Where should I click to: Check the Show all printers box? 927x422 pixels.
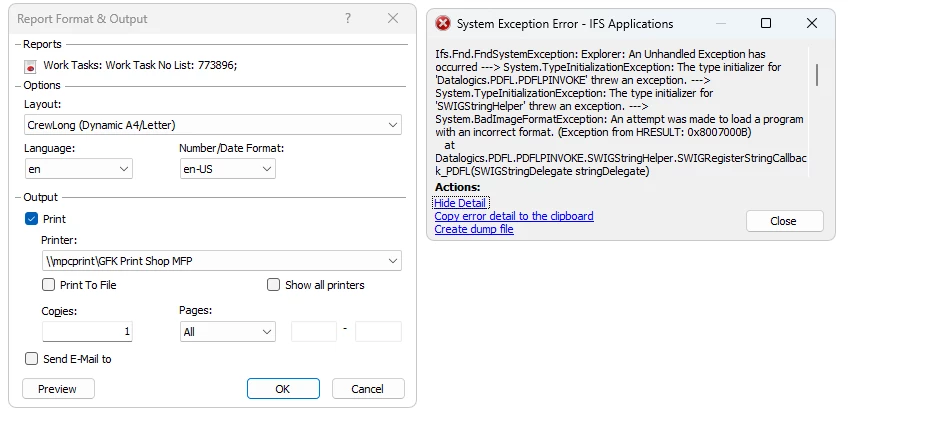click(273, 285)
